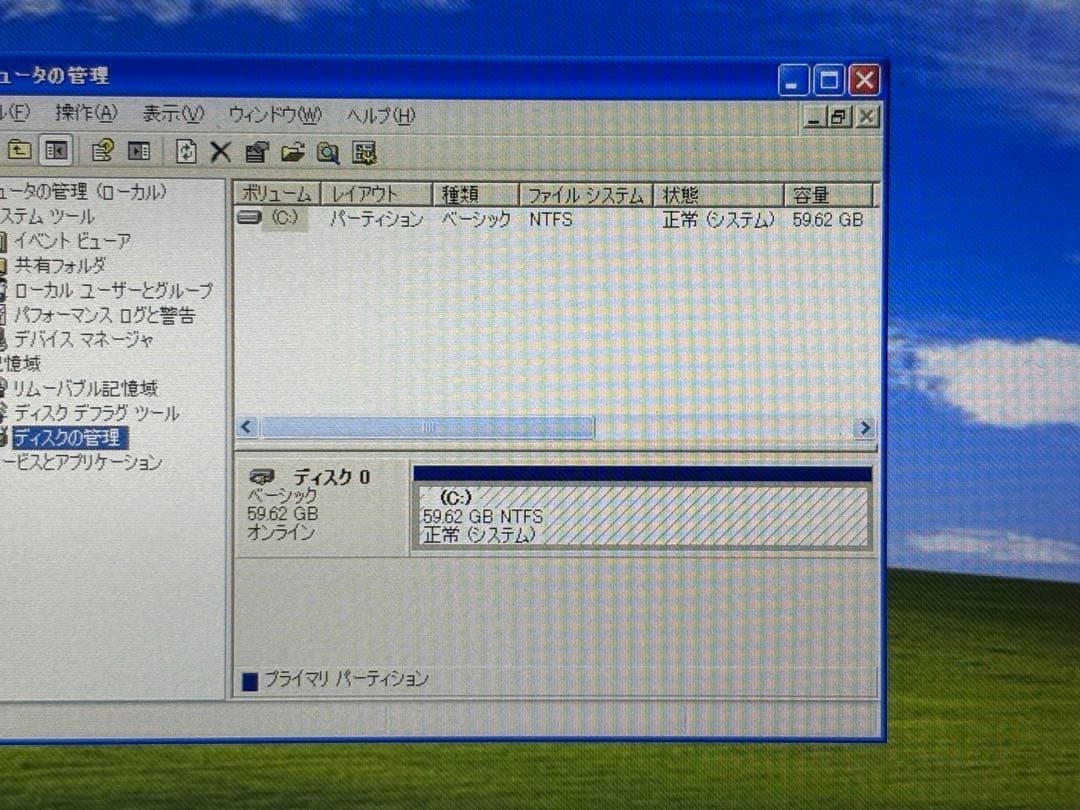This screenshot has width=1080, height=810.
Task: Open the ヘルプ(H) menu
Action: coord(382,115)
